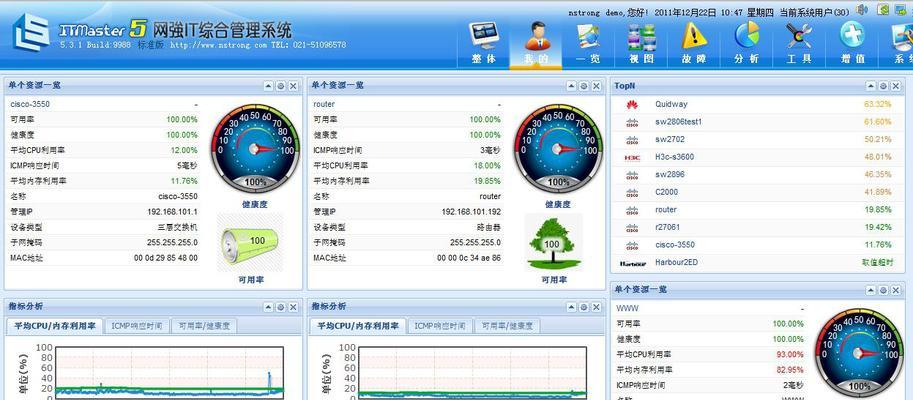Click the router health gauge dial
Image resolution: width=913 pixels, height=400 pixels.
click(558, 148)
